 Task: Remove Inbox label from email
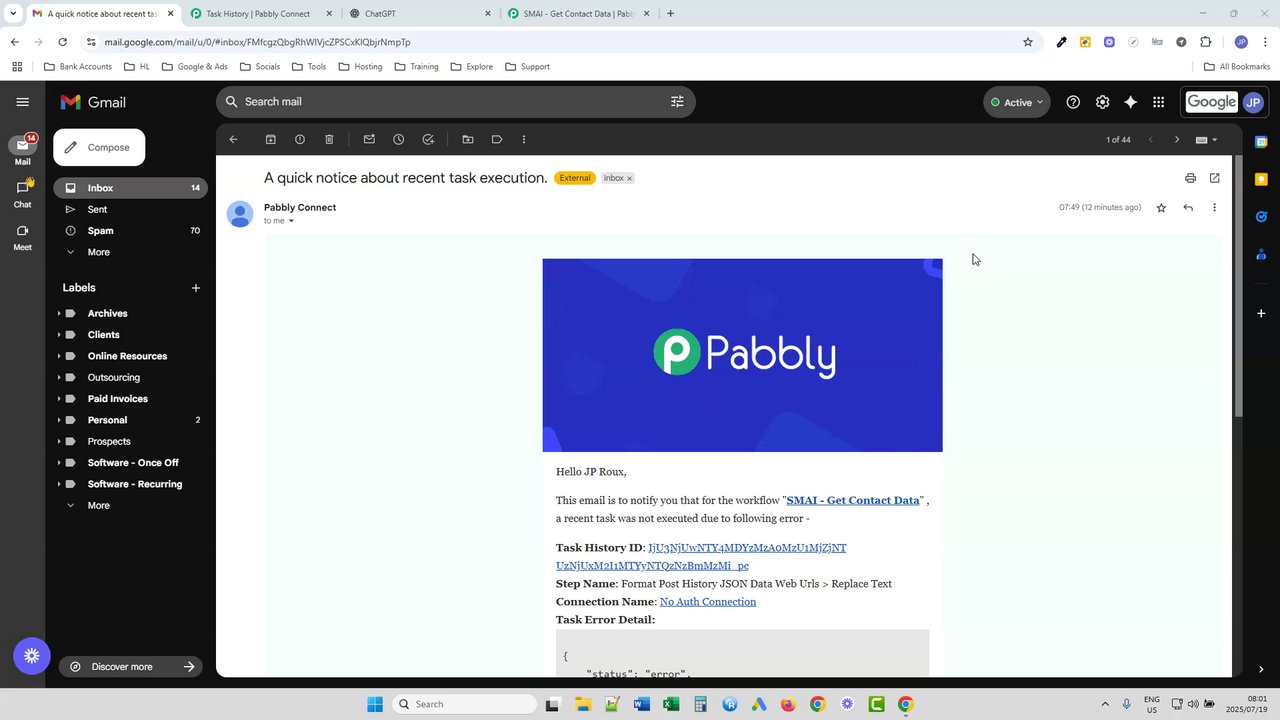(x=629, y=178)
